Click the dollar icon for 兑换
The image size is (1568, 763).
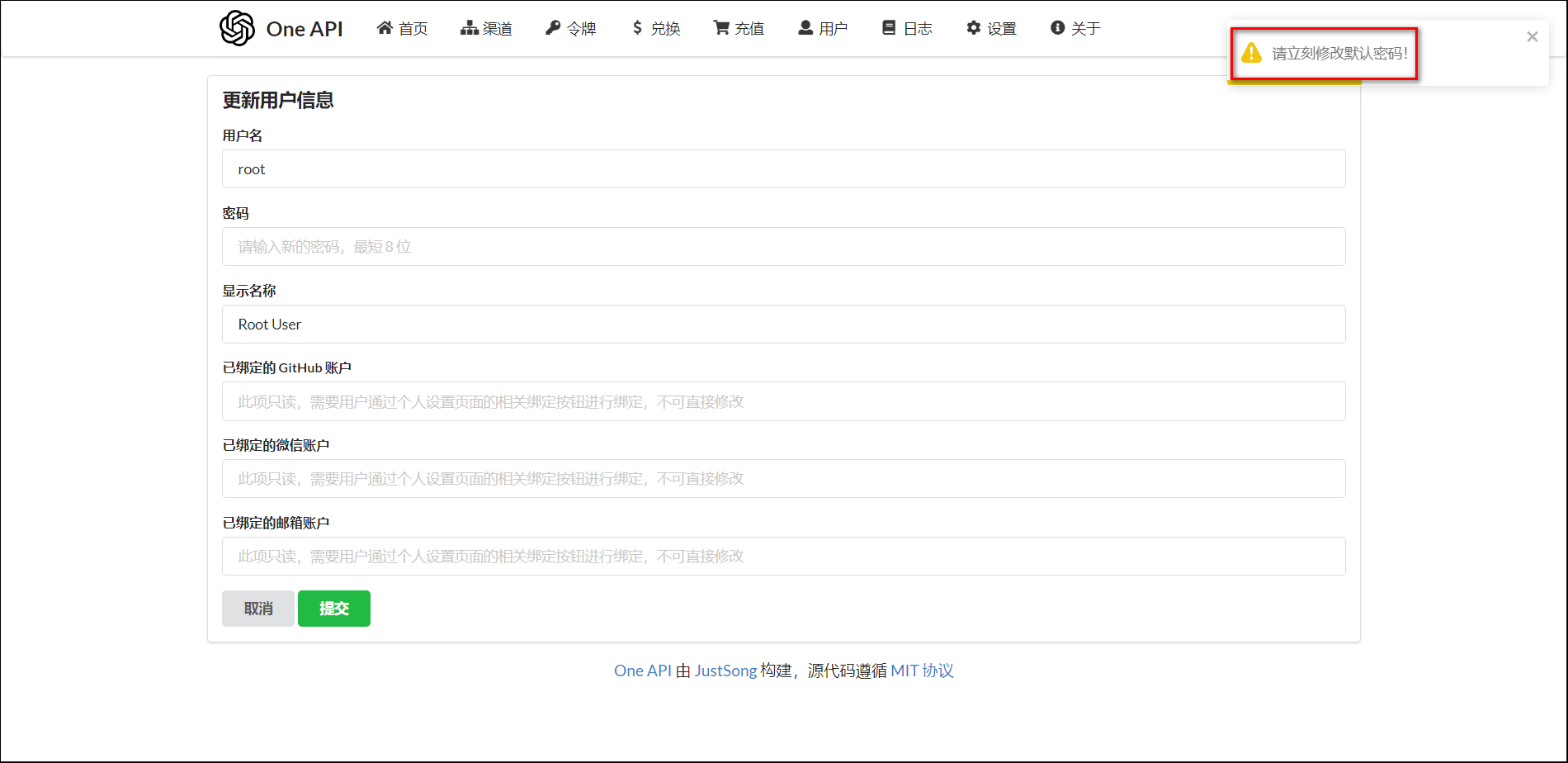tap(637, 28)
